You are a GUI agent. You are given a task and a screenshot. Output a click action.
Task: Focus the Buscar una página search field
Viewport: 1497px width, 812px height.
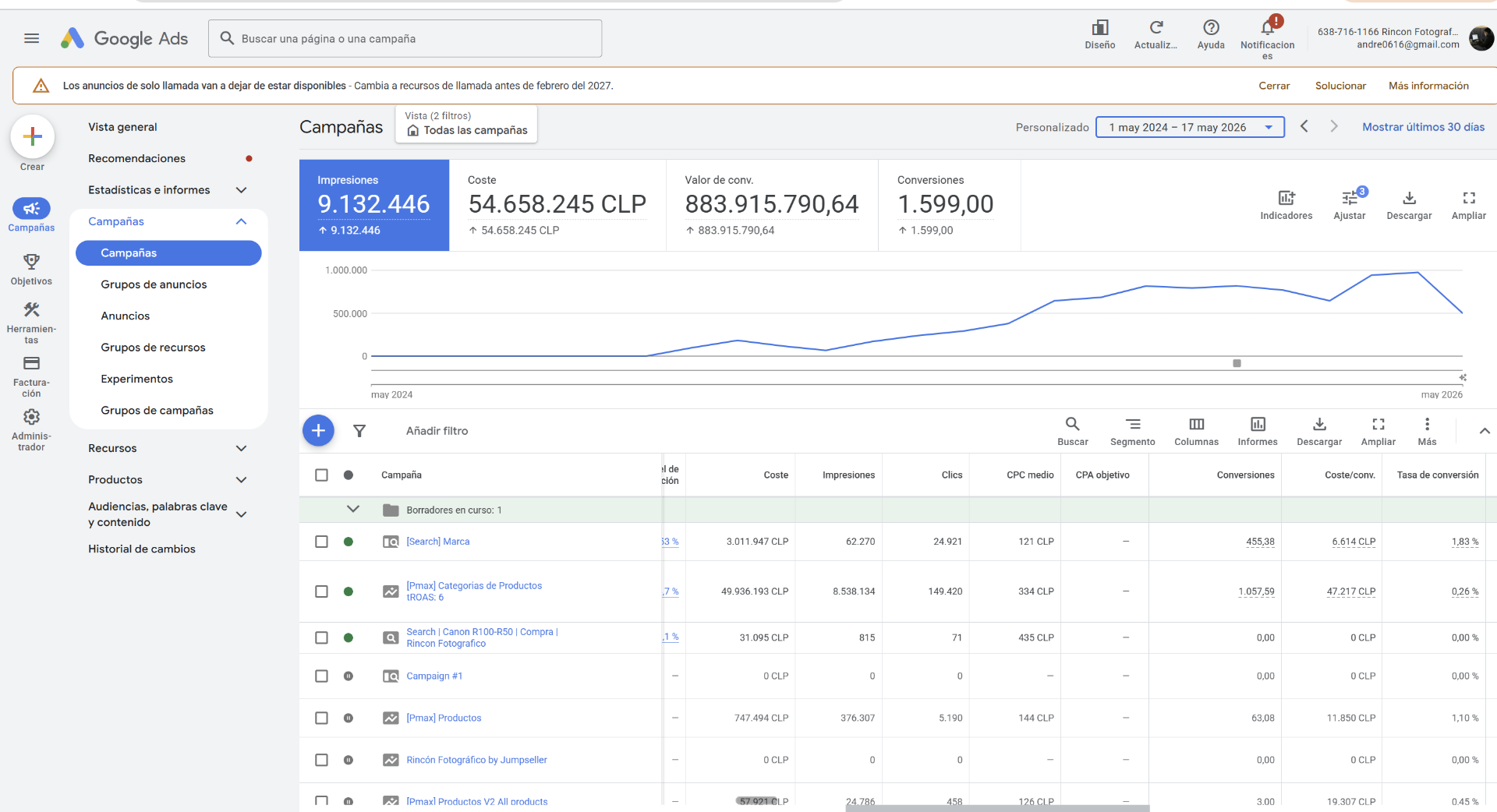[405, 38]
